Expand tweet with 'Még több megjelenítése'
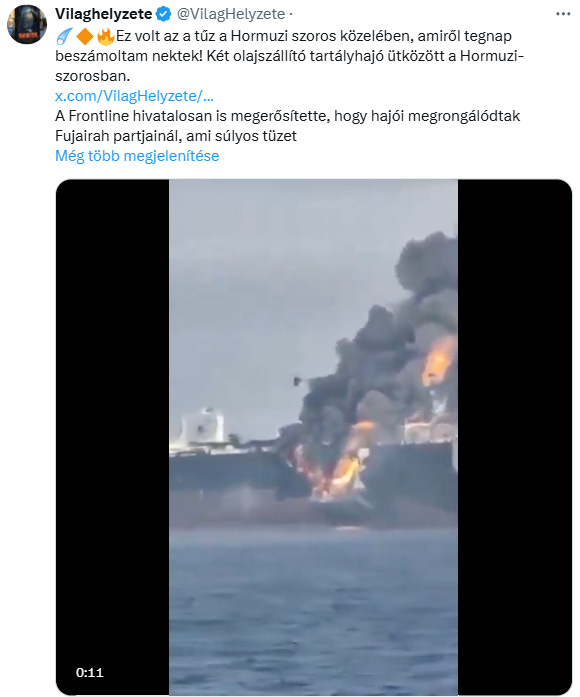The image size is (580, 697). click(x=137, y=156)
